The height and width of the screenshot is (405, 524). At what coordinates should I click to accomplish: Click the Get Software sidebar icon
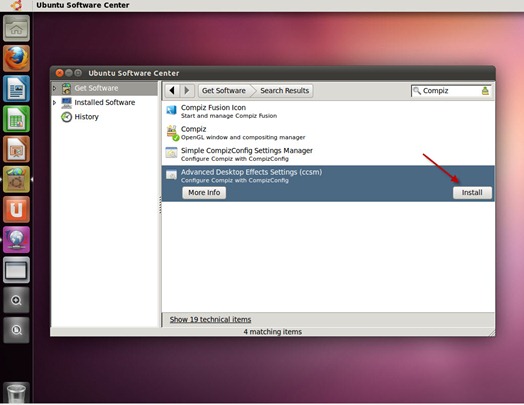tap(67, 88)
